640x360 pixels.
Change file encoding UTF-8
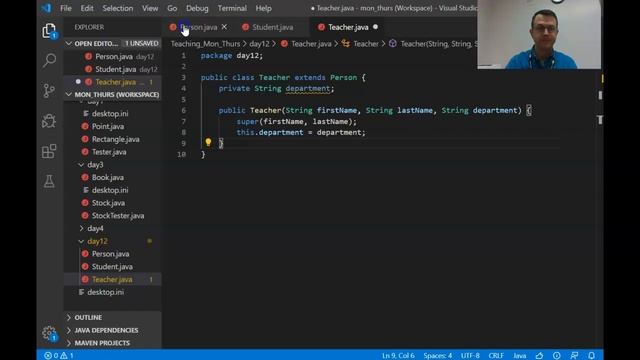tap(470, 356)
